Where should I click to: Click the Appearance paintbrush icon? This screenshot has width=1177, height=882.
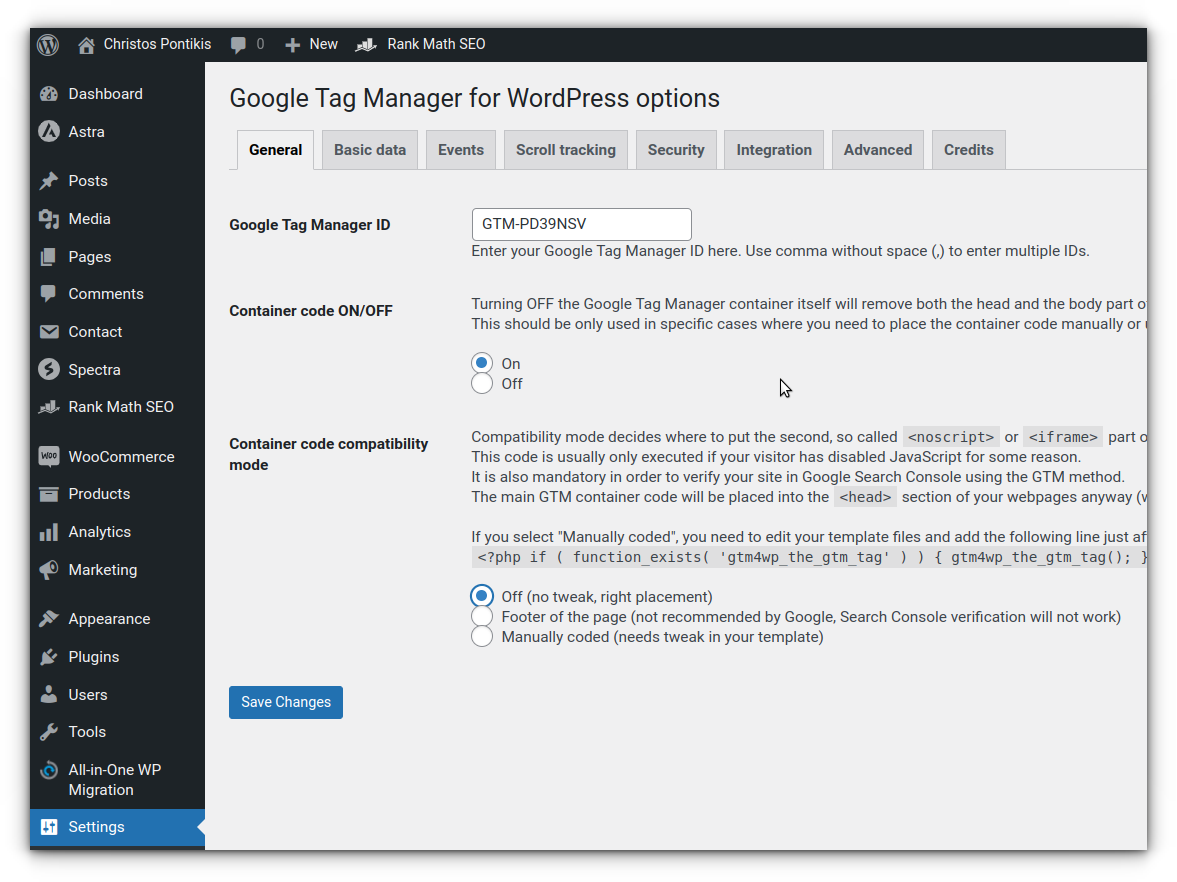[49, 619]
